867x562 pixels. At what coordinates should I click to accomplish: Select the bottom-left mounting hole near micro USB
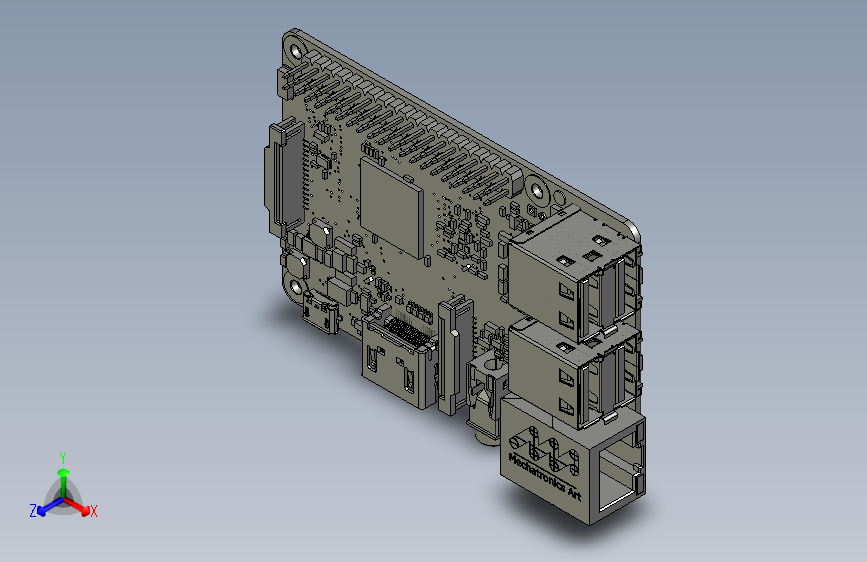click(295, 287)
